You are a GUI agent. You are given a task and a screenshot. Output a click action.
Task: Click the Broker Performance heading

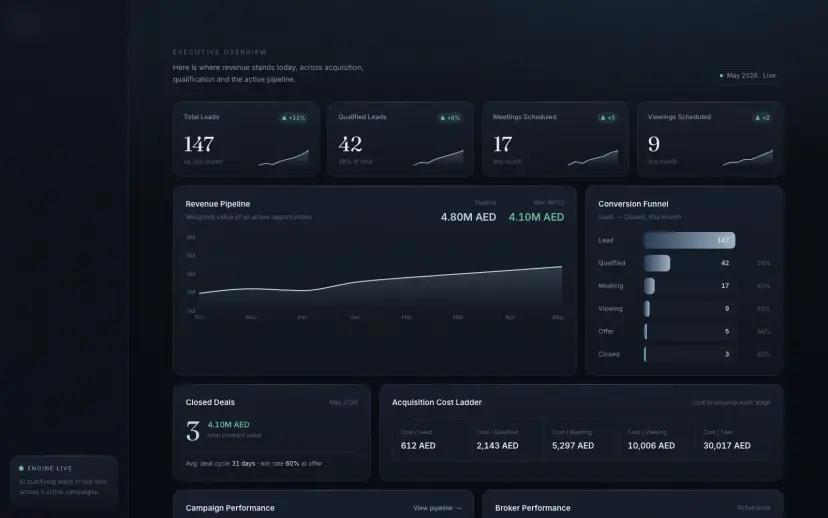click(x=532, y=508)
